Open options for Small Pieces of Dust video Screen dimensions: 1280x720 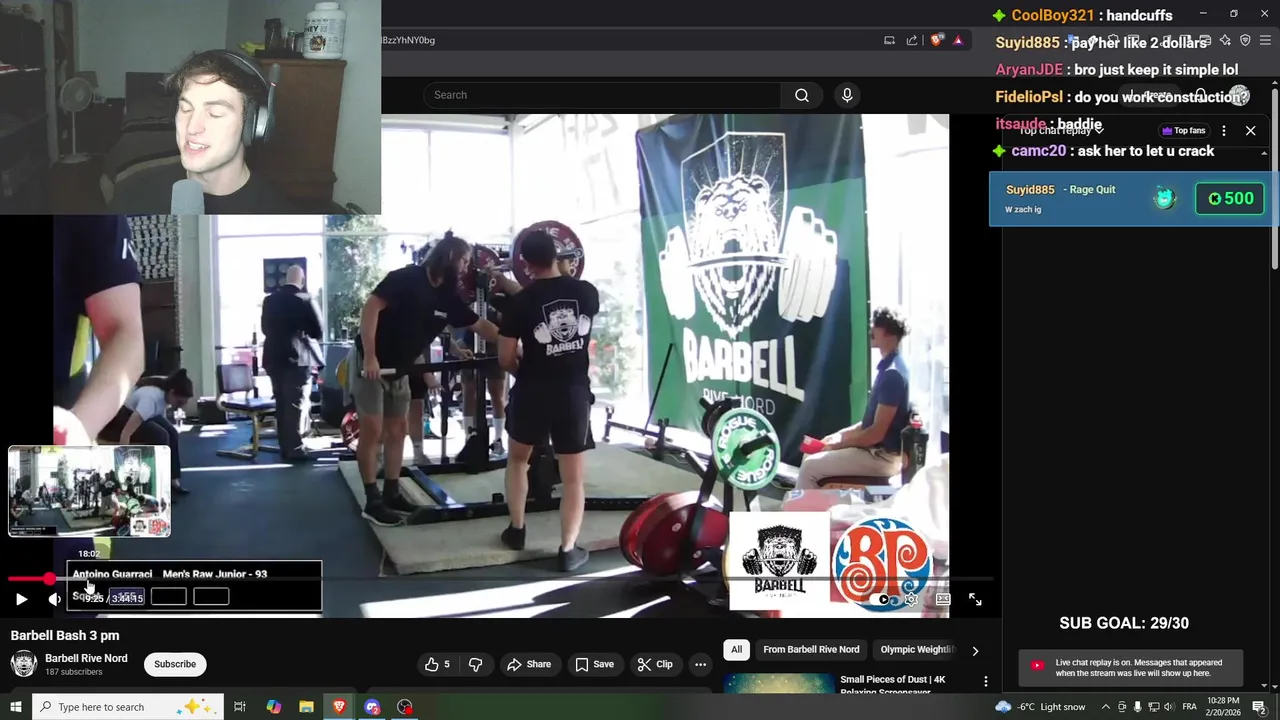pos(985,681)
